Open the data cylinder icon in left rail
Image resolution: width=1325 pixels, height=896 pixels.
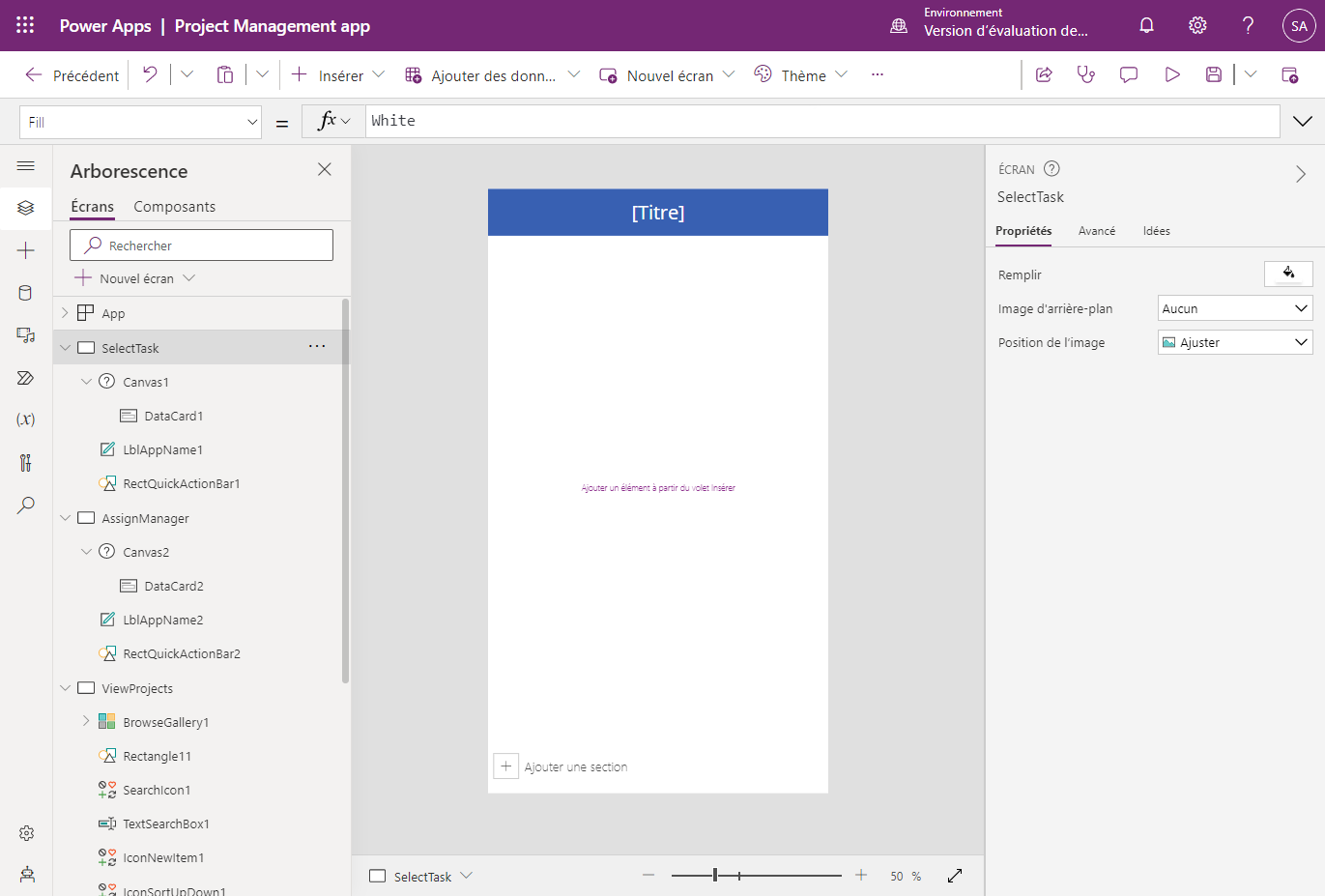[26, 293]
